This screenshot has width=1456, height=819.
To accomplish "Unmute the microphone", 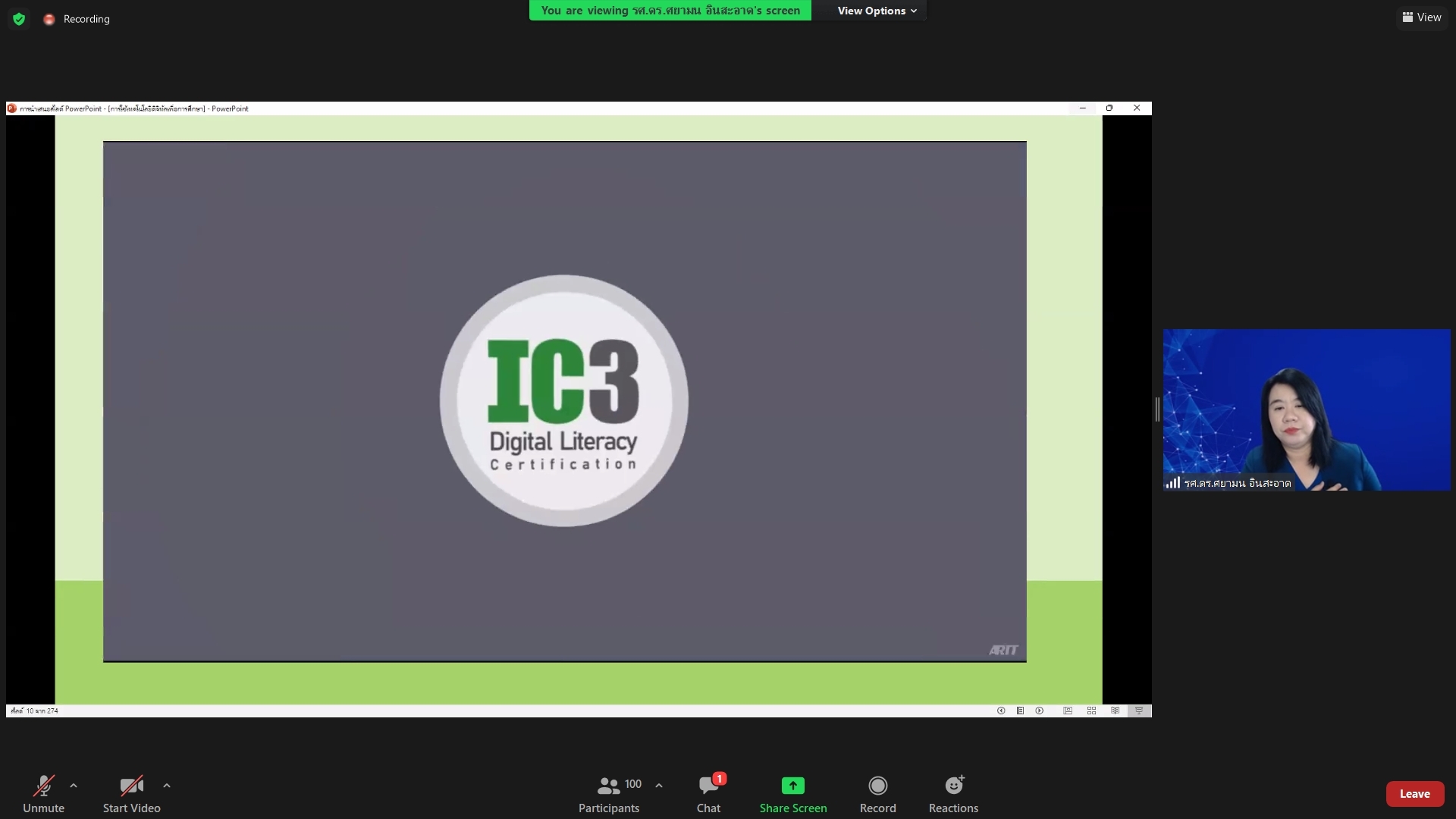I will click(43, 793).
